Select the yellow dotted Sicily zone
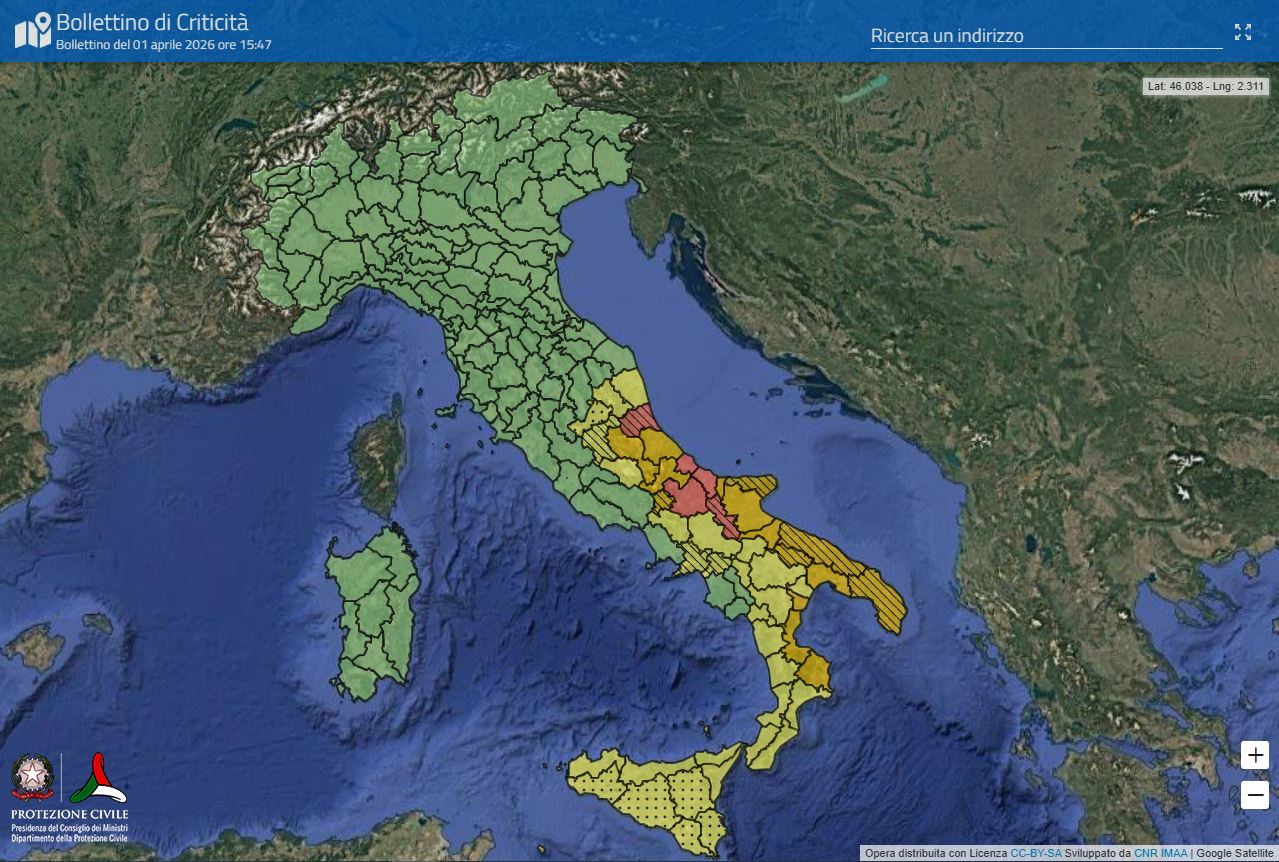The image size is (1279, 862). [655, 795]
